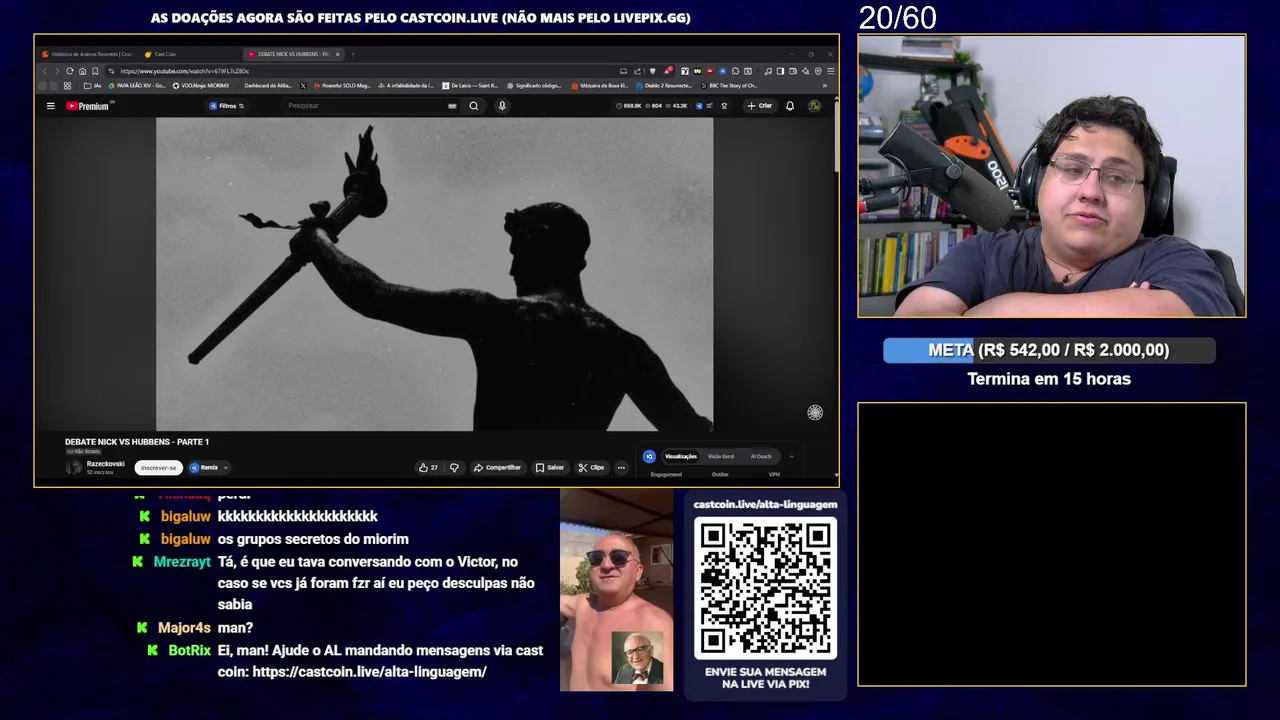Click the castcoin QR code image

click(x=765, y=588)
